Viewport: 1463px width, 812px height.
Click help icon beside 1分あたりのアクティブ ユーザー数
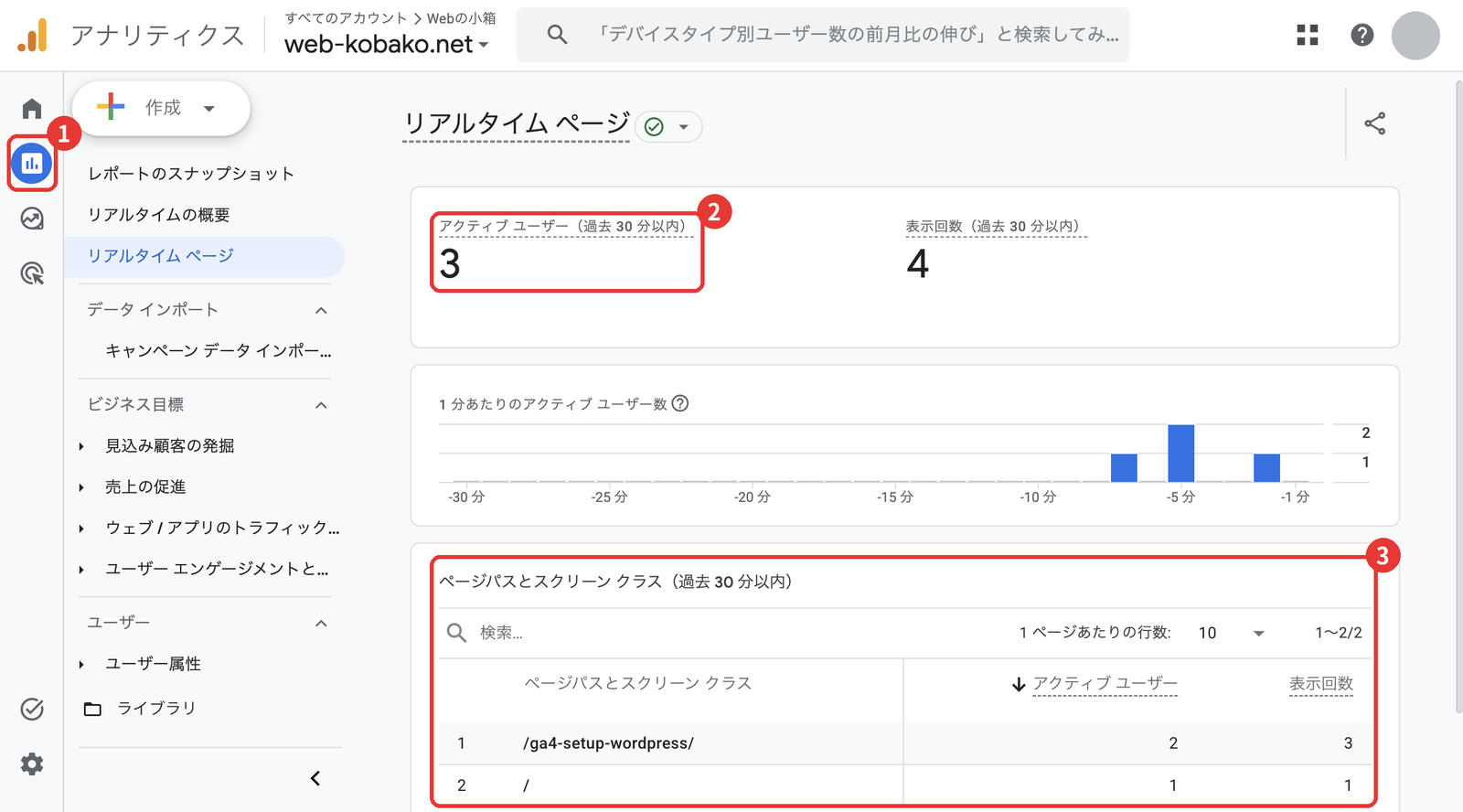tap(680, 403)
